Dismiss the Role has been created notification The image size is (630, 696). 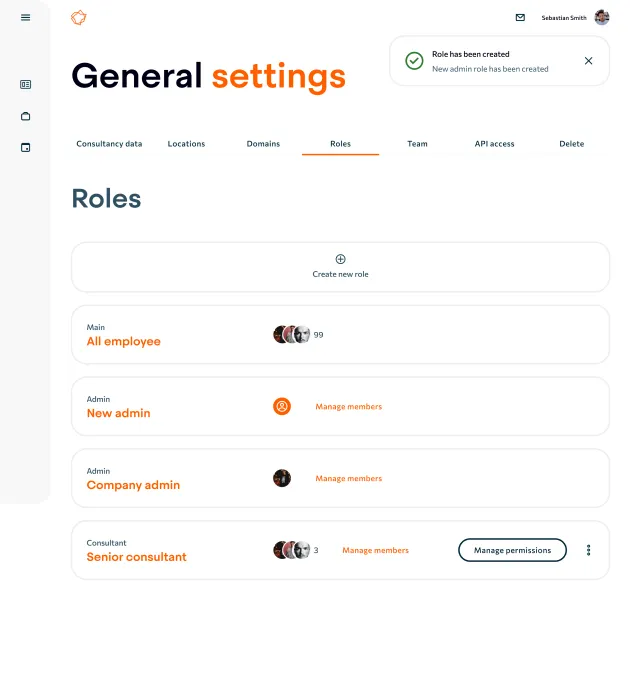tap(588, 61)
